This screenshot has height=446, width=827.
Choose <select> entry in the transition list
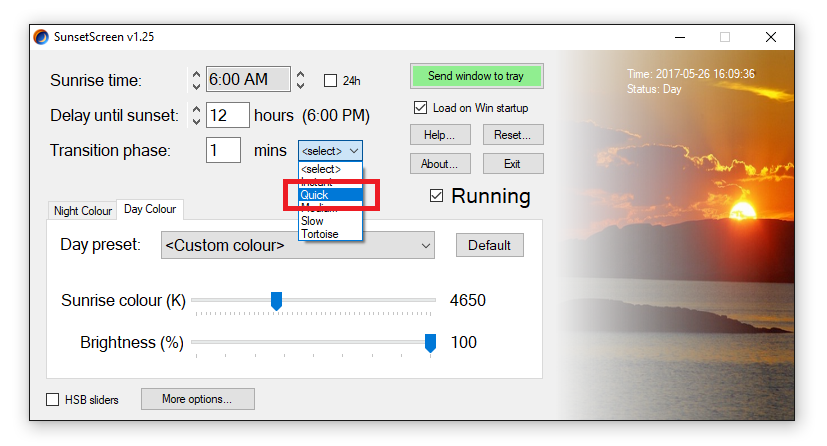pyautogui.click(x=330, y=169)
